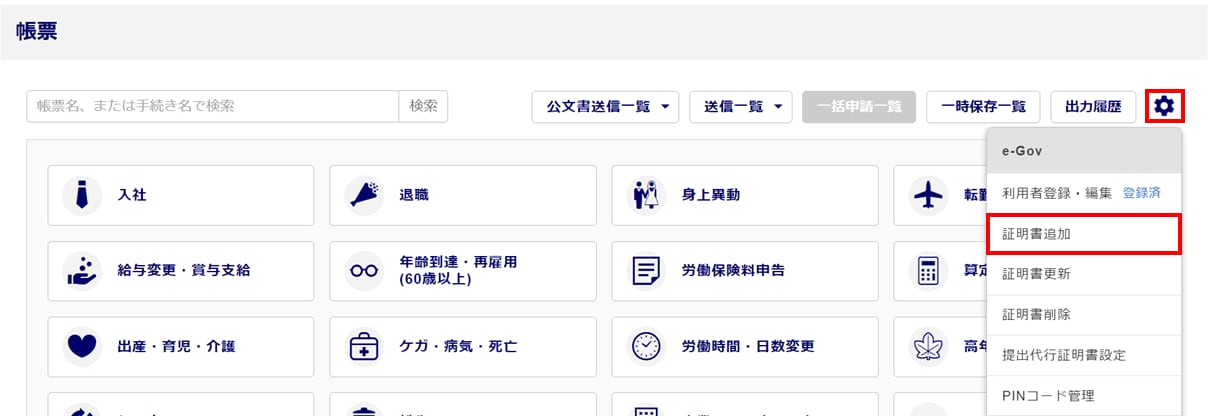Image resolution: width=1209 pixels, height=416 pixels.
Task: Click the hand-with-coins icon for 給与変更・賞与支給
Action: click(x=82, y=270)
